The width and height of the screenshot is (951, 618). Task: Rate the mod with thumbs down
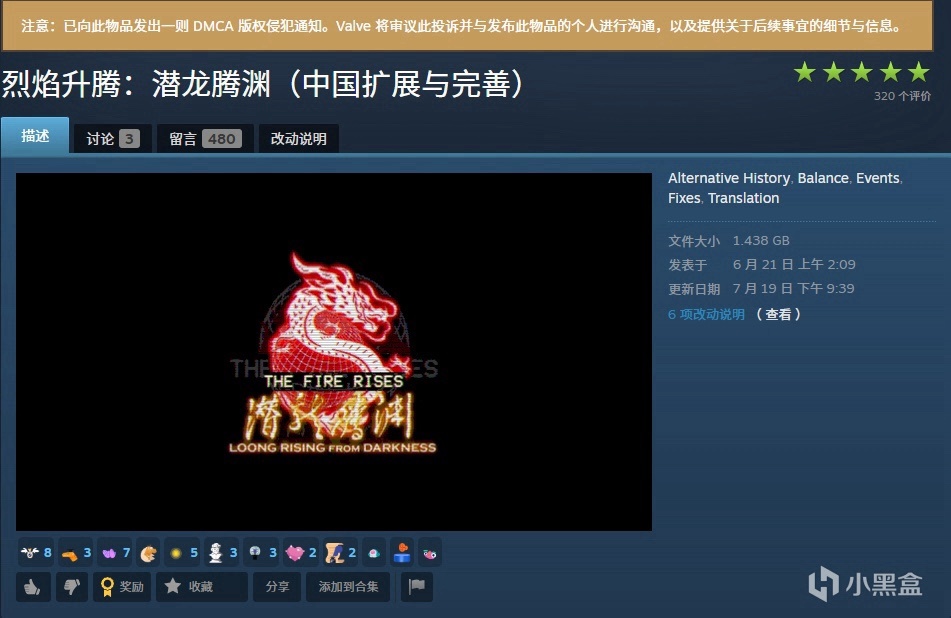(x=72, y=586)
